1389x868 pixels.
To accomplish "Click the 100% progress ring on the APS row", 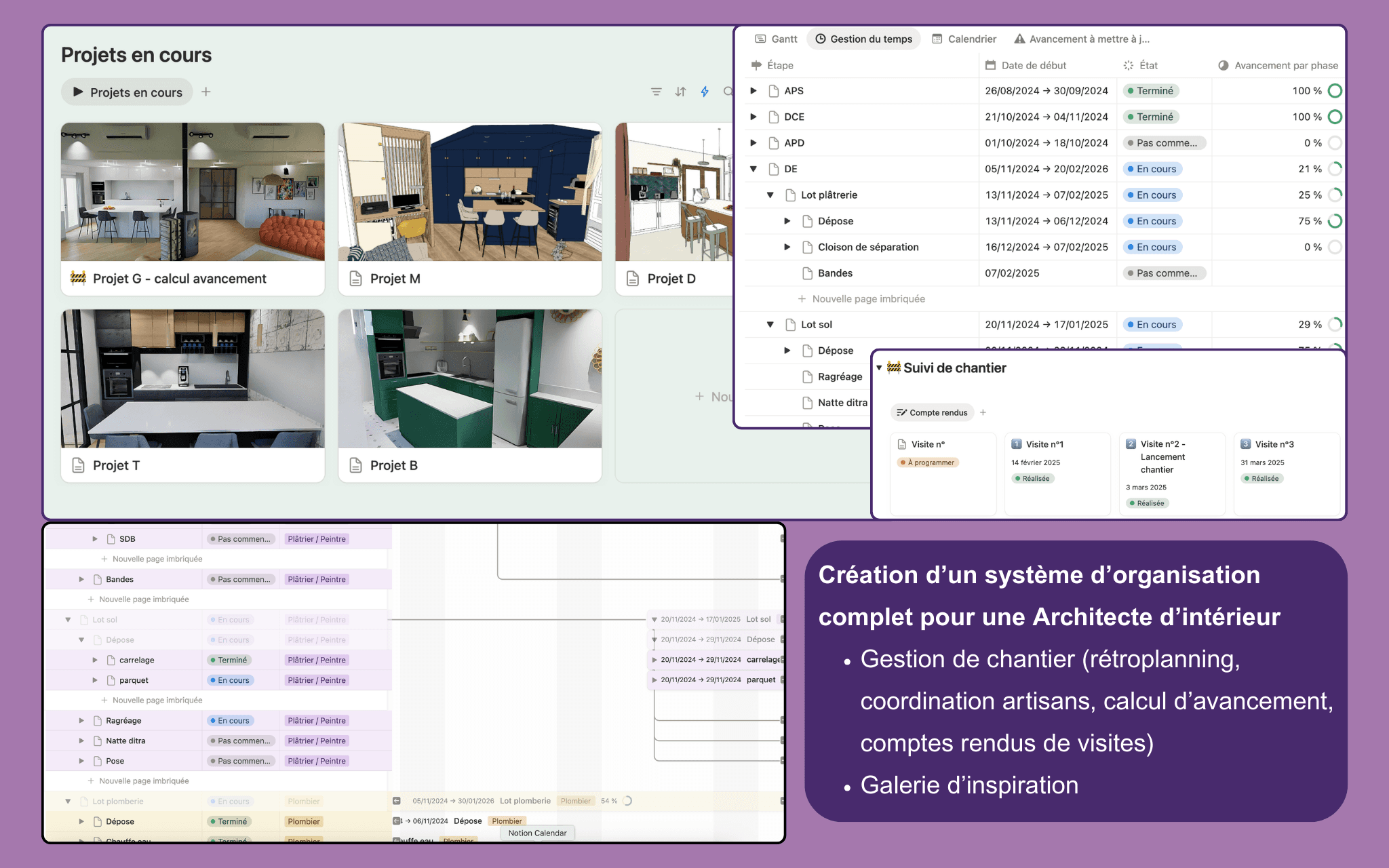I will [1335, 90].
